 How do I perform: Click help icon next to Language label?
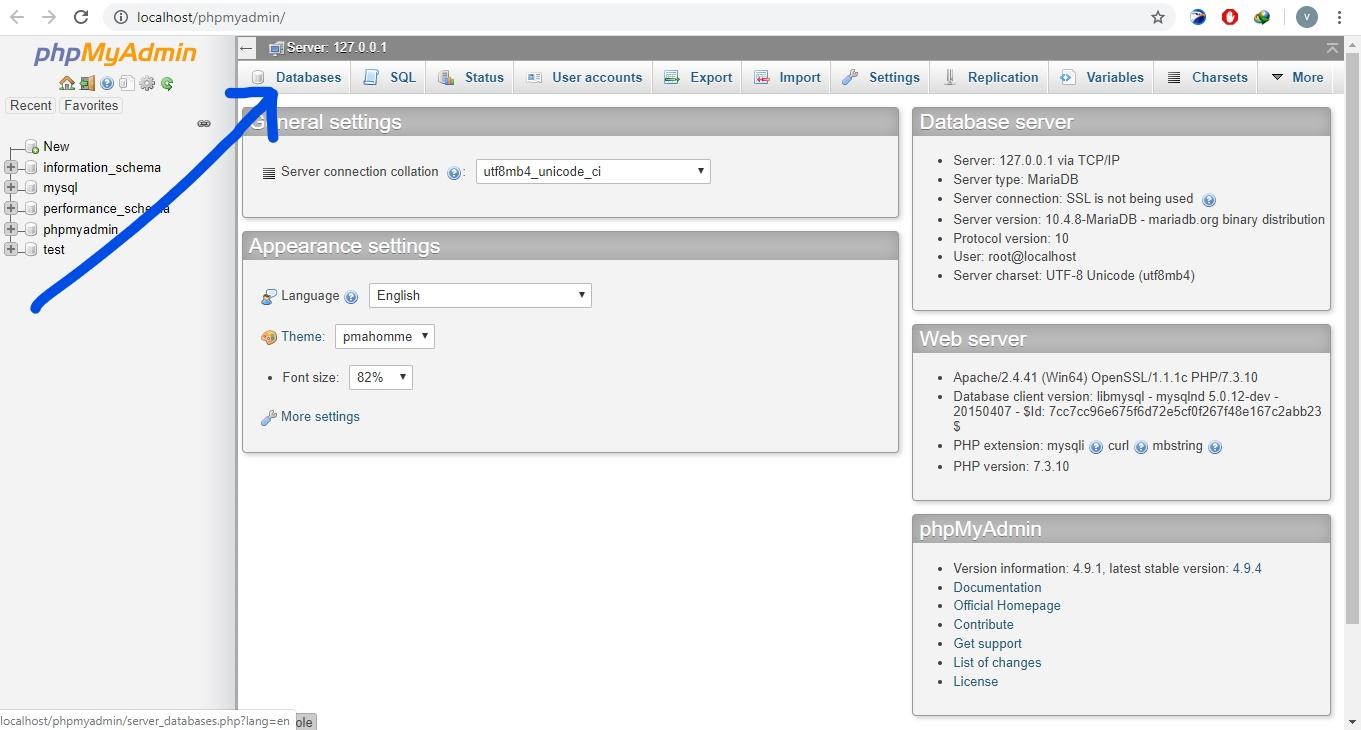click(x=351, y=297)
